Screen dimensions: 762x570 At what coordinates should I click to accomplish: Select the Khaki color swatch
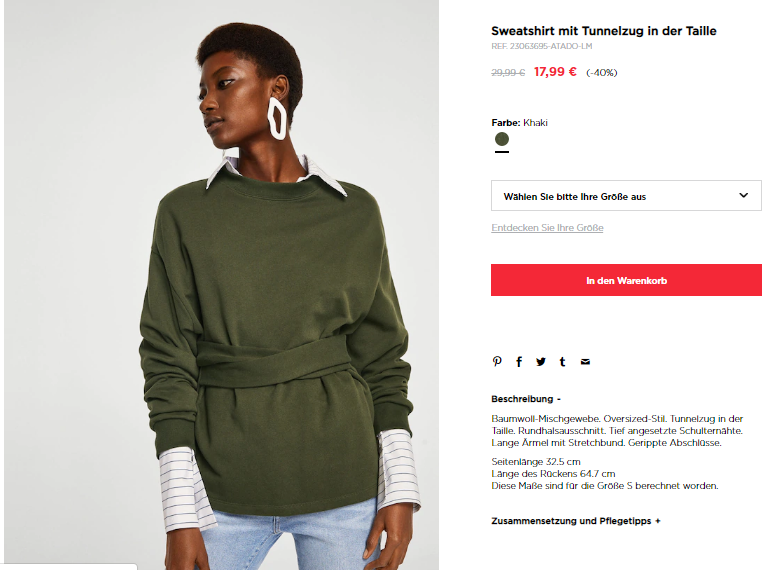(x=502, y=139)
